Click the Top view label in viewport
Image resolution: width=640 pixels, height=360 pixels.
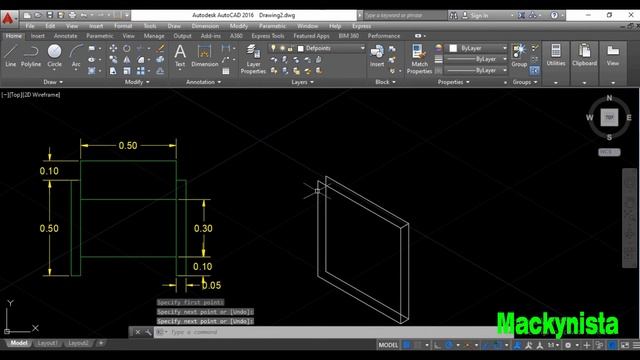[15, 95]
